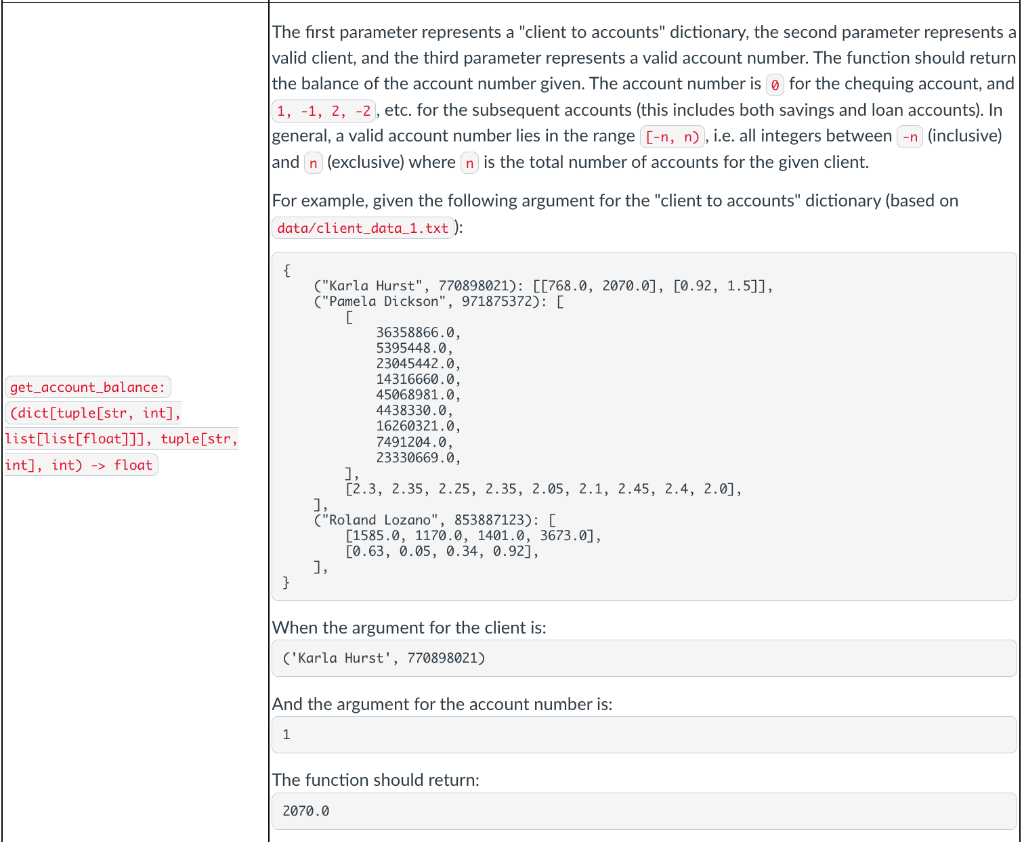This screenshot has height=842, width=1024.
Task: Click the return value 2070.0
Action: coord(306,811)
